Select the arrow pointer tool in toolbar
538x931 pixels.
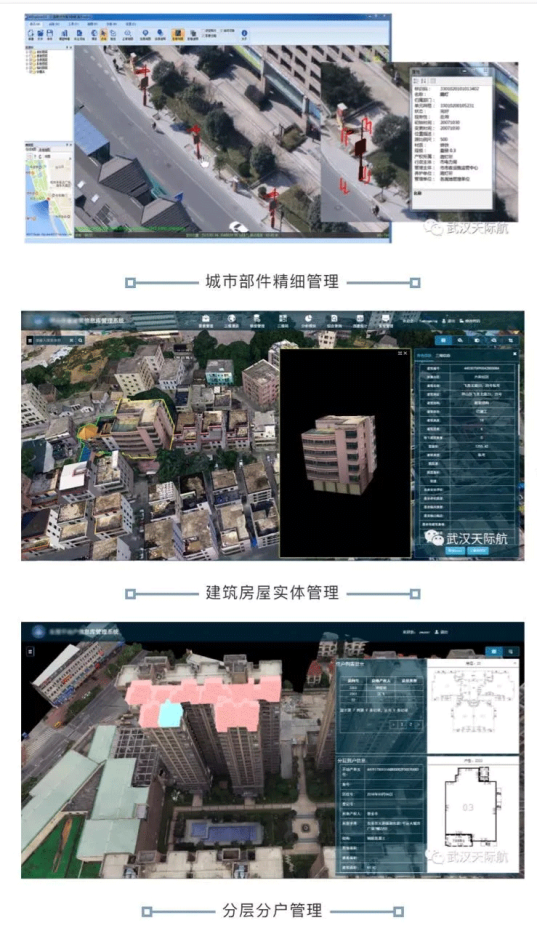click(x=104, y=33)
